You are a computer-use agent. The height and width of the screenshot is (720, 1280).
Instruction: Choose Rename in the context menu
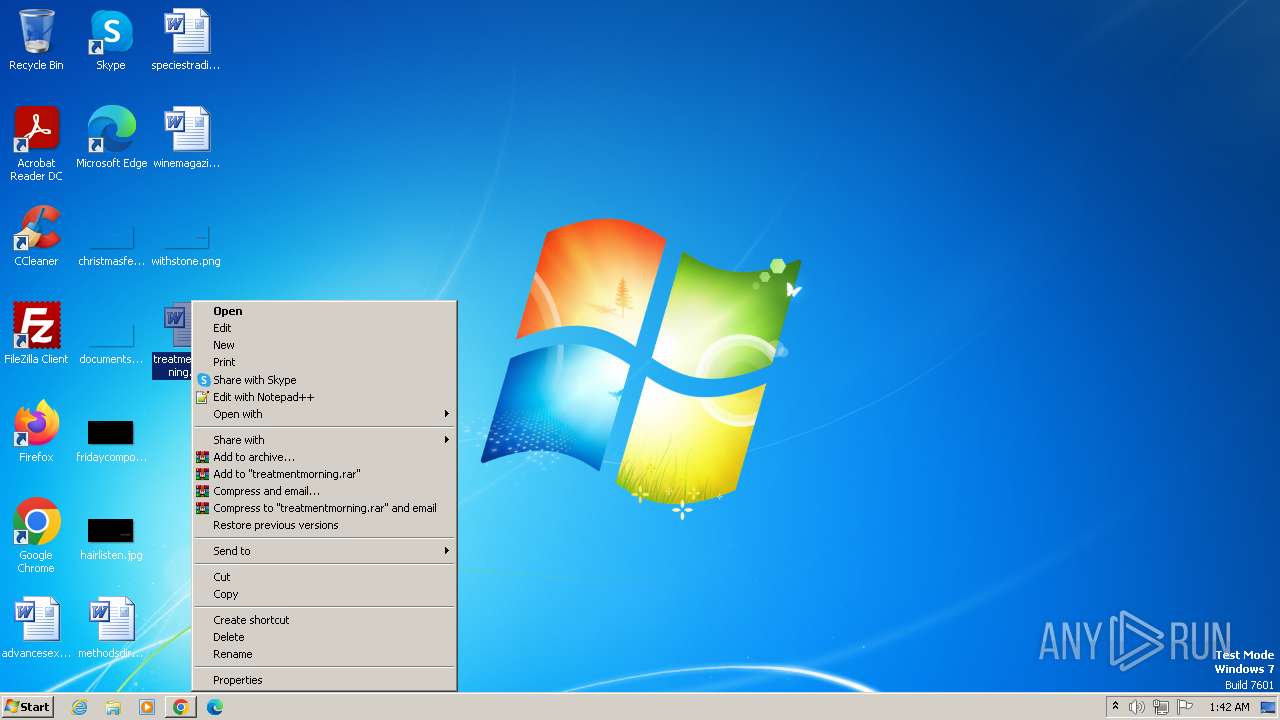[x=325, y=654]
